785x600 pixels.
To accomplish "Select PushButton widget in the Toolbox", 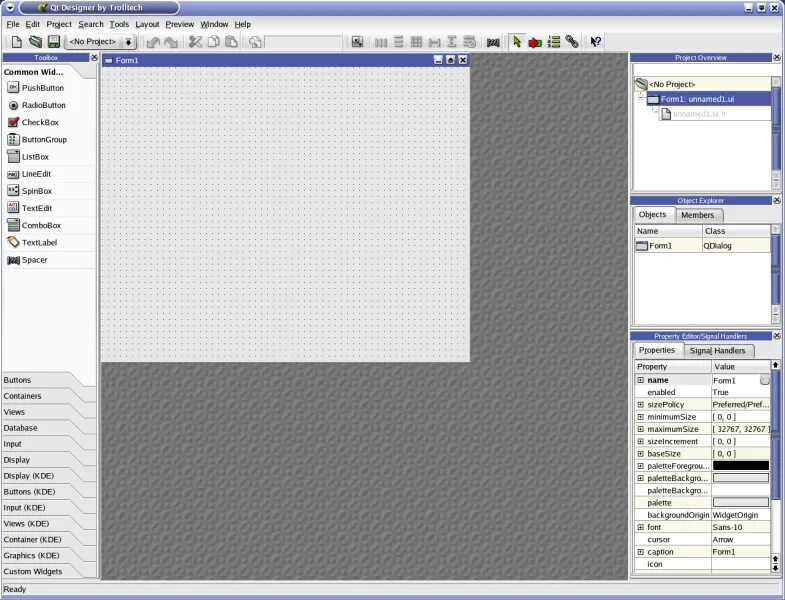I will (49, 88).
